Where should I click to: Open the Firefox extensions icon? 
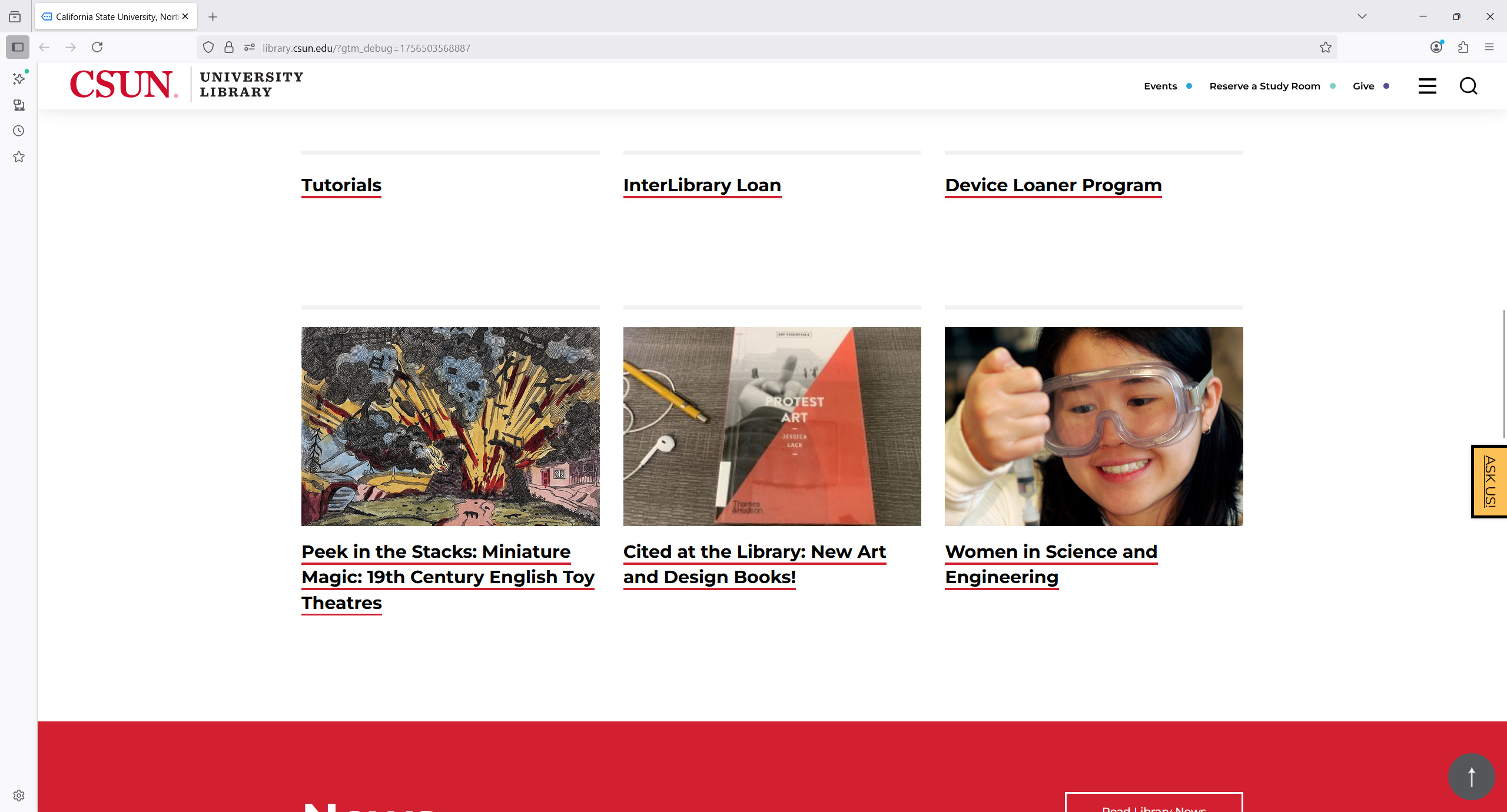[1463, 47]
